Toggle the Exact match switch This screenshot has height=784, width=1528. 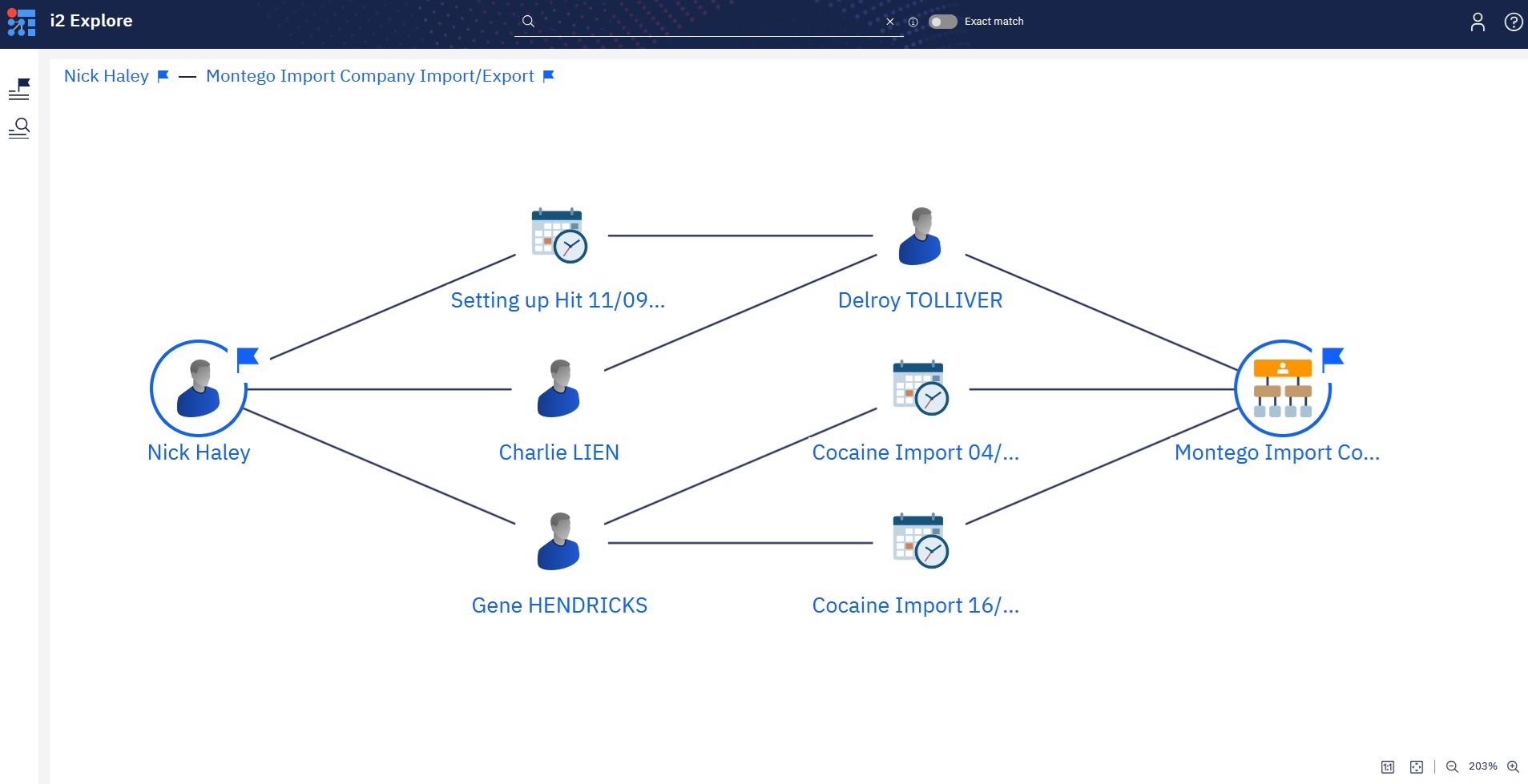942,22
